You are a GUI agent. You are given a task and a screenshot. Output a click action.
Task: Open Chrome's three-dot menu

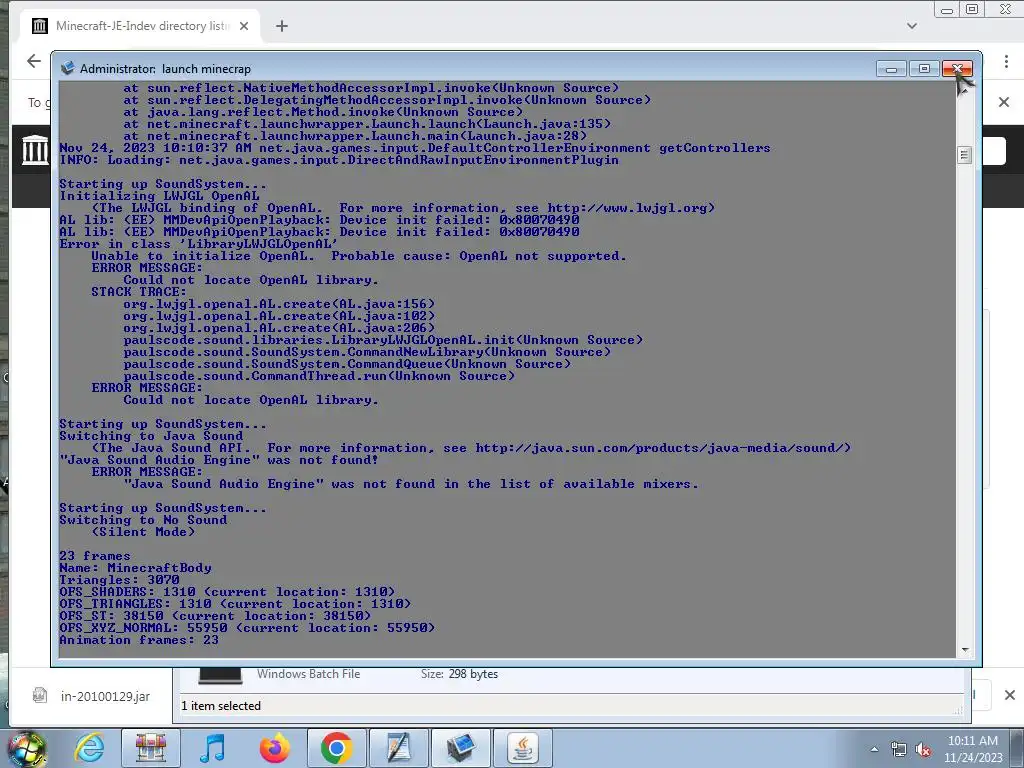1006,61
